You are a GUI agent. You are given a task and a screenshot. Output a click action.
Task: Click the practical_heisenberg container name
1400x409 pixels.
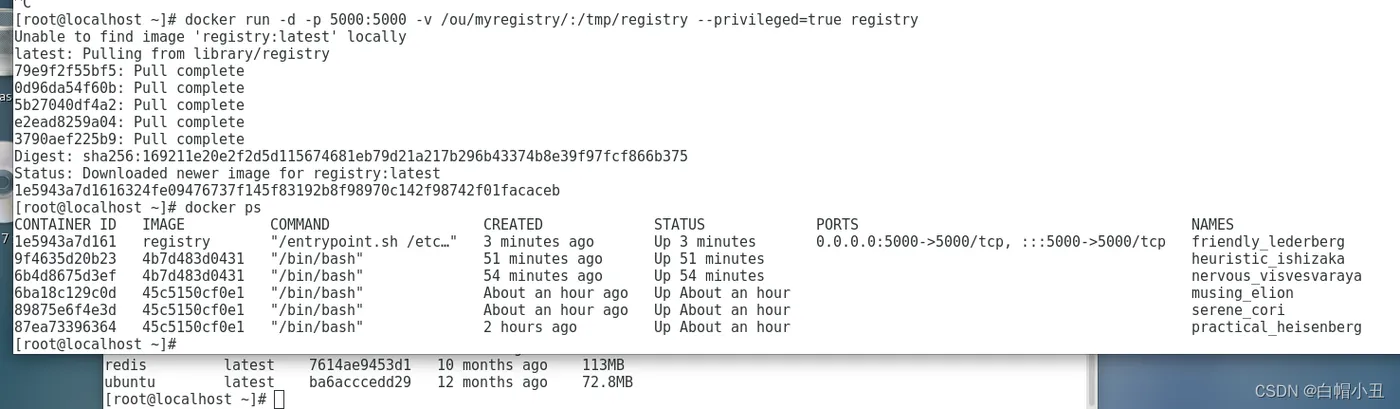click(1276, 327)
